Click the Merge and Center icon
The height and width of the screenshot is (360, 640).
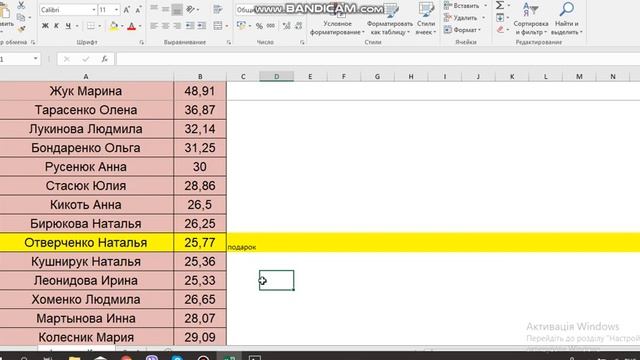click(x=218, y=26)
